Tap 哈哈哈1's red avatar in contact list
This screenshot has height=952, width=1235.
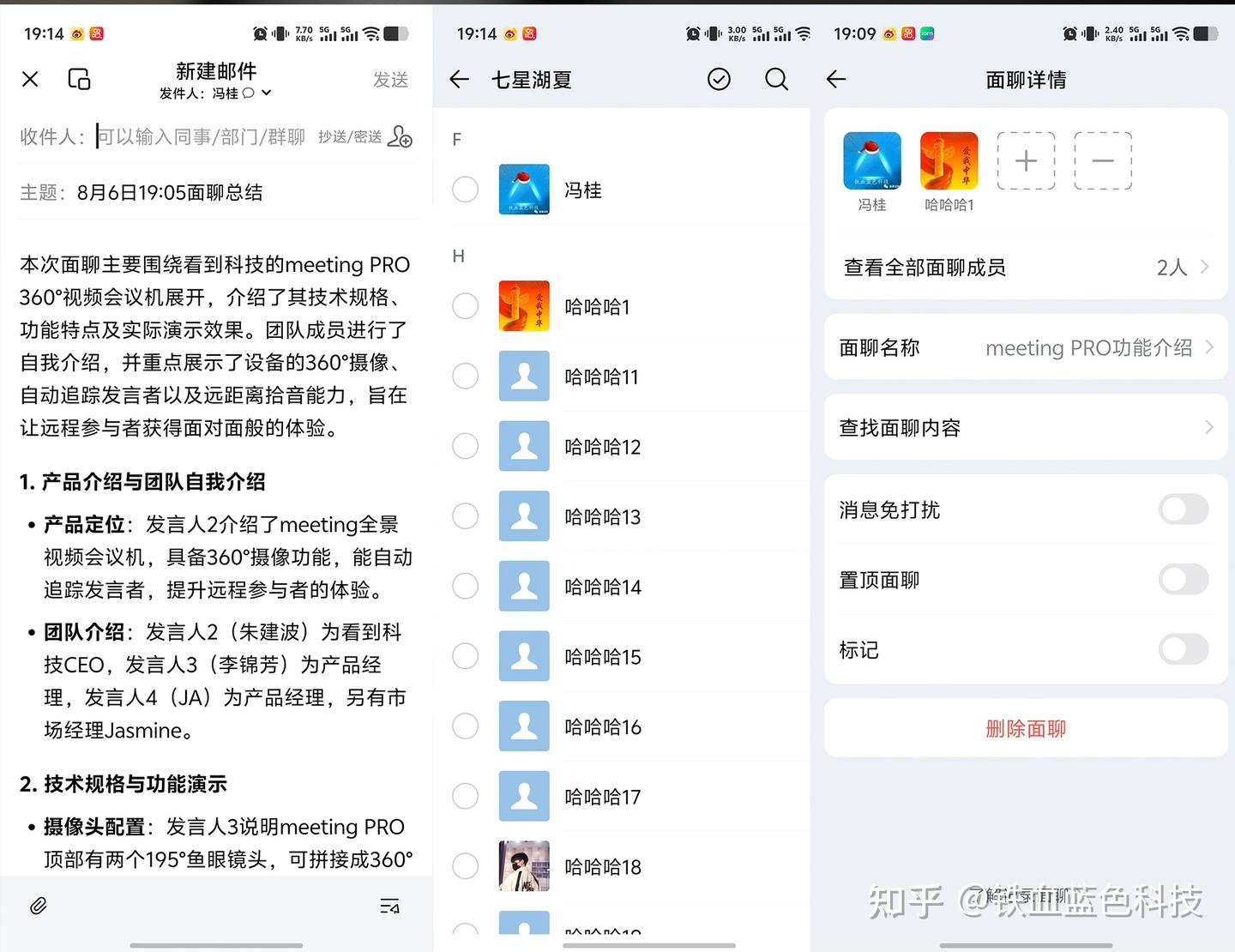524,306
